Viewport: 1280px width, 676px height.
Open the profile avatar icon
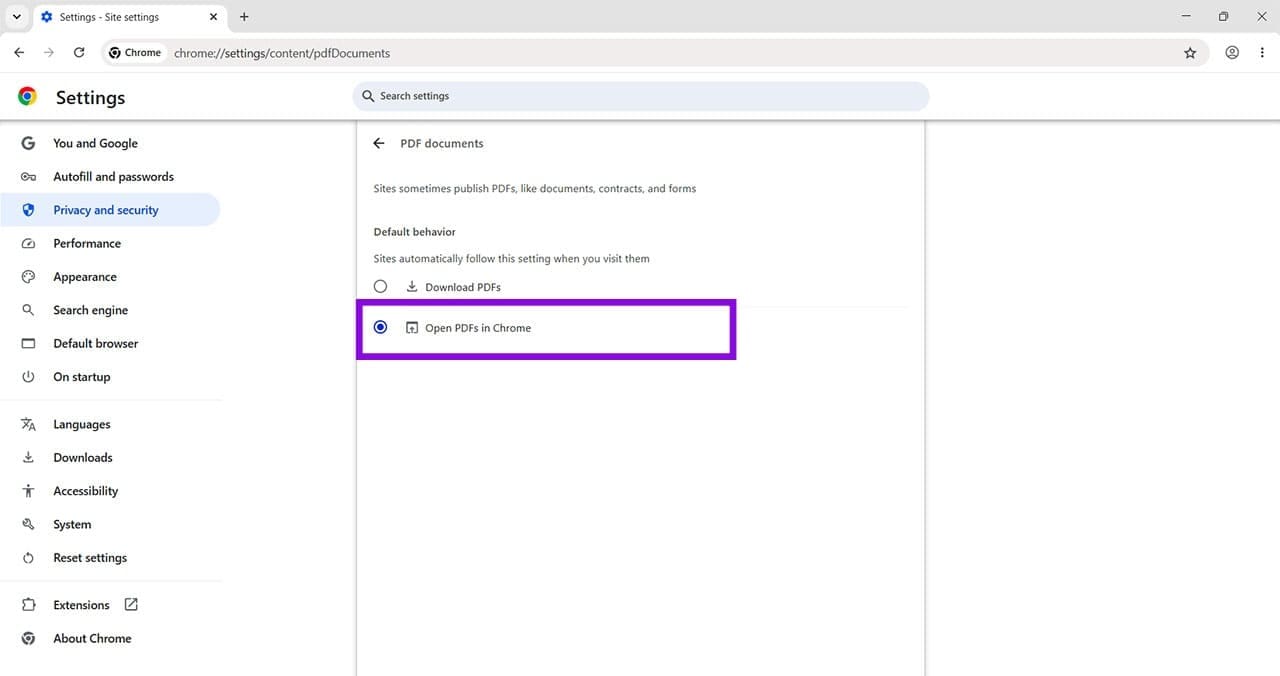[x=1232, y=53]
